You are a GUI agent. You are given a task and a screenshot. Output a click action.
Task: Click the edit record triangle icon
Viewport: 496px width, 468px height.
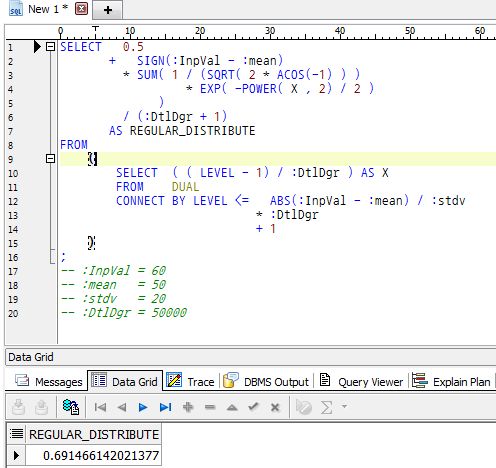[232, 407]
